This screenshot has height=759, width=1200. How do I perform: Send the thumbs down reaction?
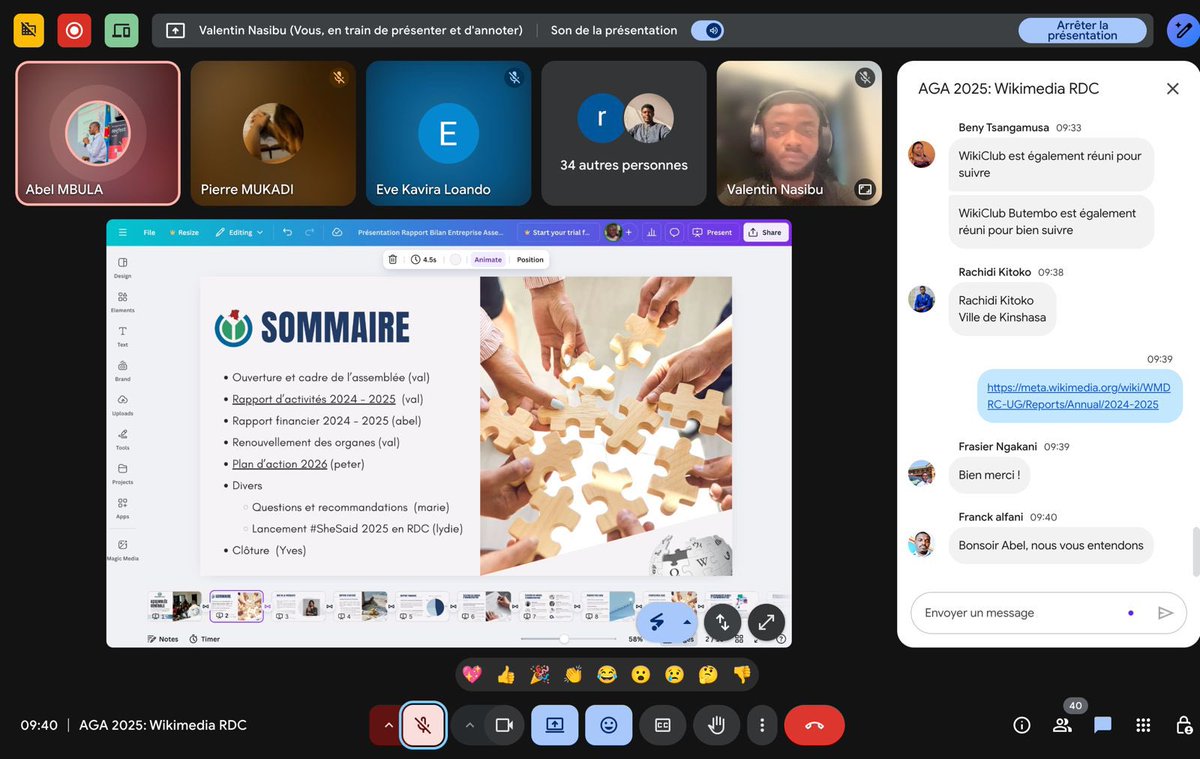742,674
